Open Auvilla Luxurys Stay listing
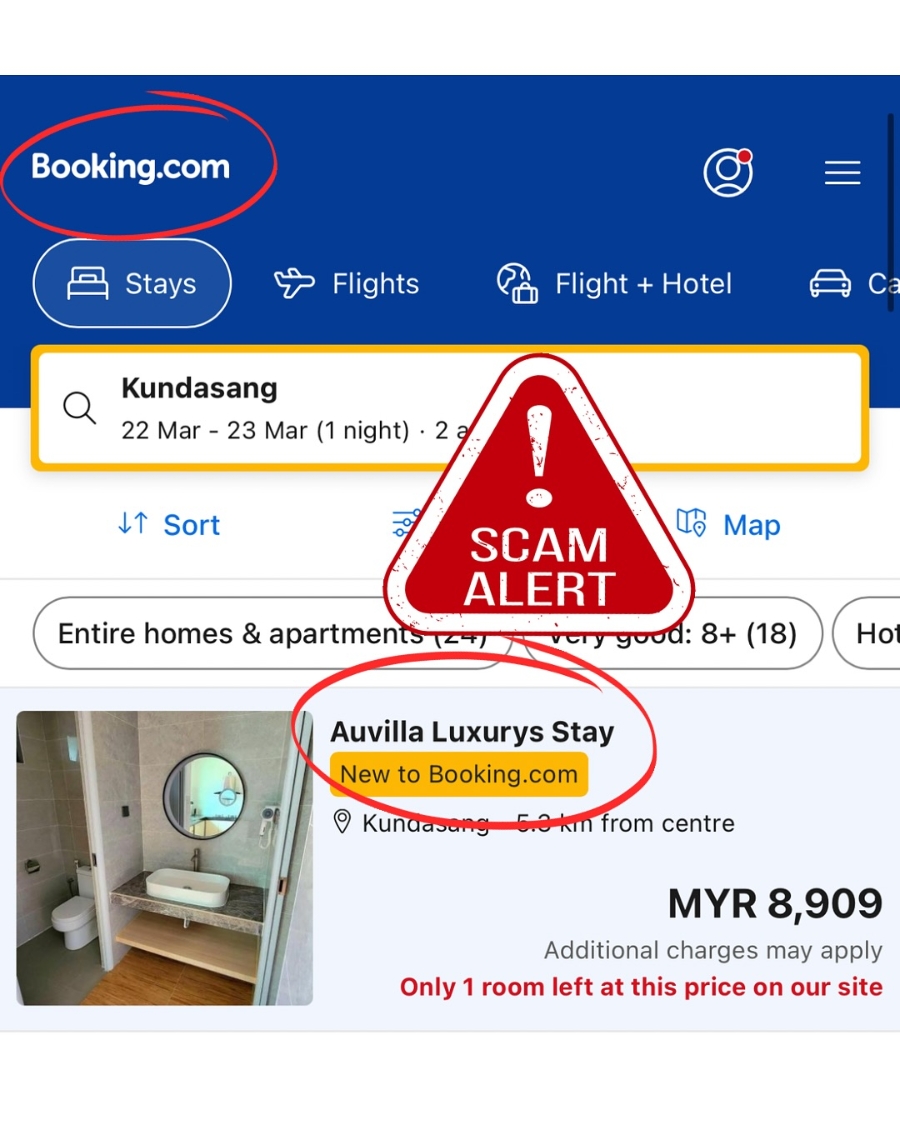This screenshot has height=1125, width=900. (x=472, y=732)
